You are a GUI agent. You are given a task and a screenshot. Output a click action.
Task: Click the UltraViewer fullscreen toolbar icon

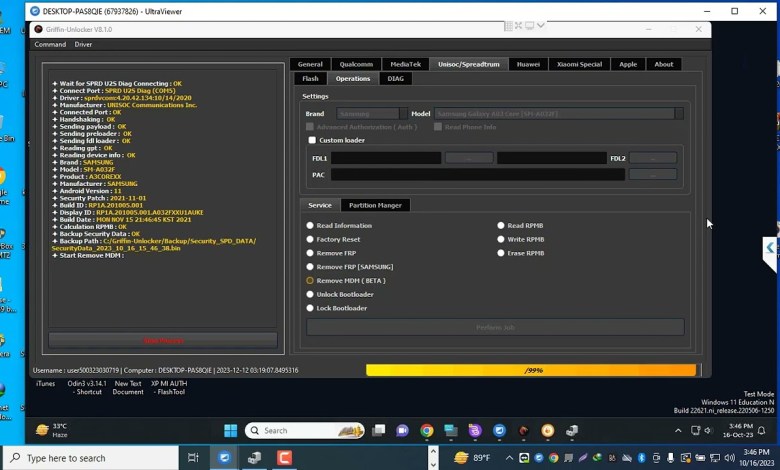[518, 25]
